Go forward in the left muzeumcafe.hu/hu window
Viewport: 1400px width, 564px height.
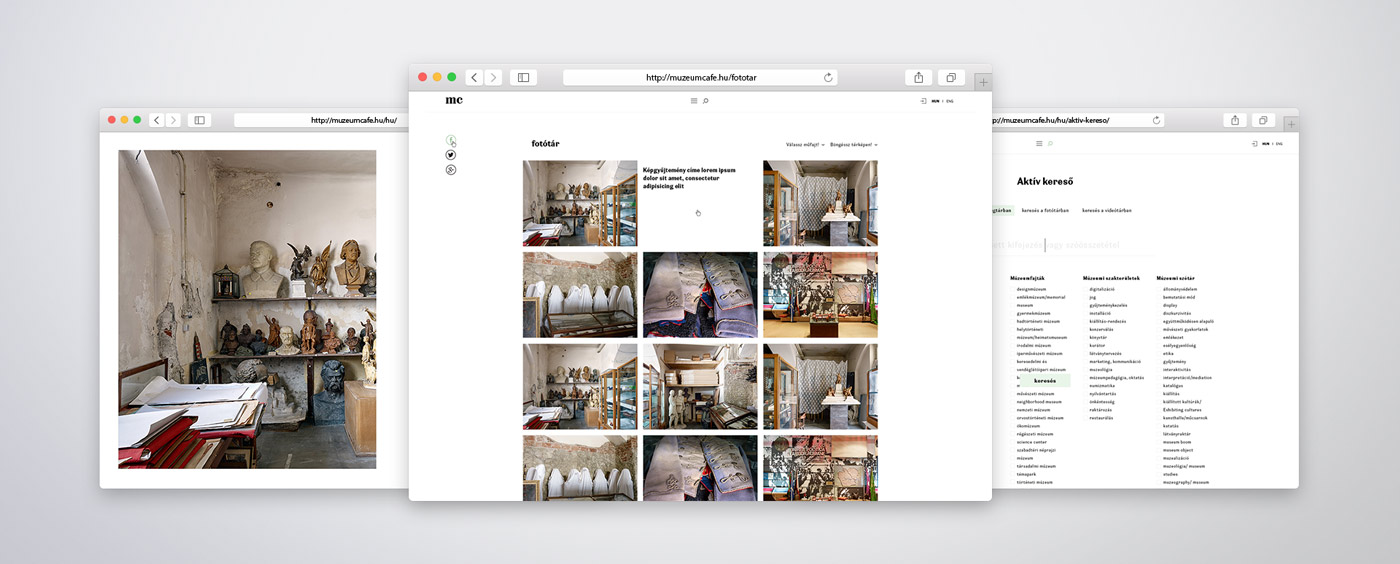[173, 120]
